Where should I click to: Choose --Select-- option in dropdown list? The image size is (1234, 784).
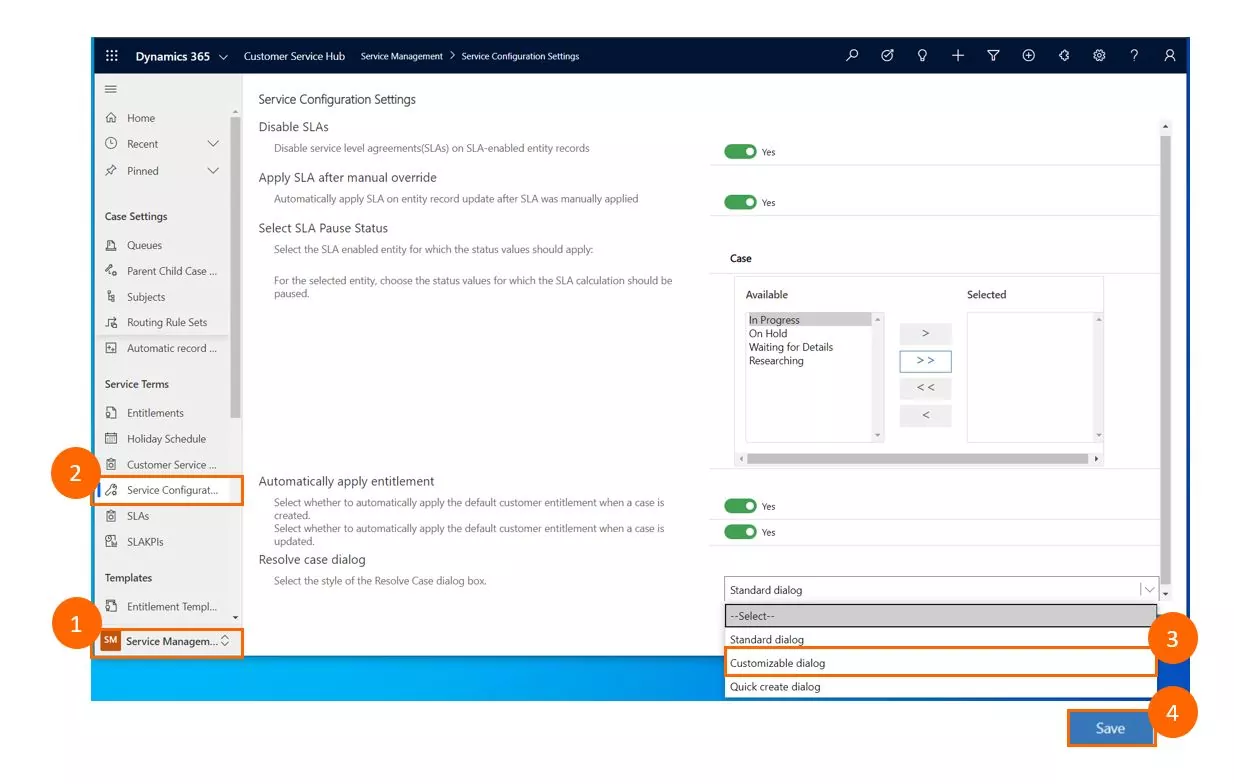coord(940,616)
